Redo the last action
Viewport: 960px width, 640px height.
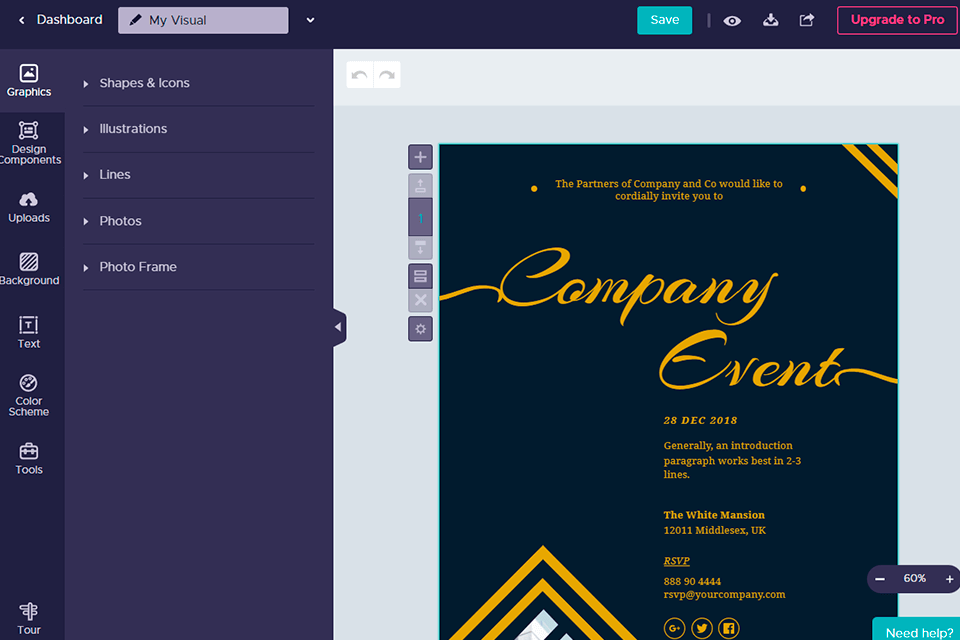pos(387,75)
